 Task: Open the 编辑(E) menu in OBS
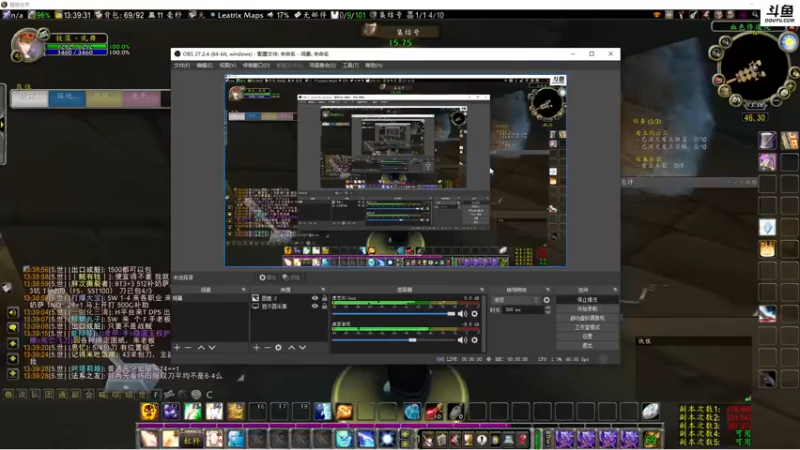(x=205, y=65)
